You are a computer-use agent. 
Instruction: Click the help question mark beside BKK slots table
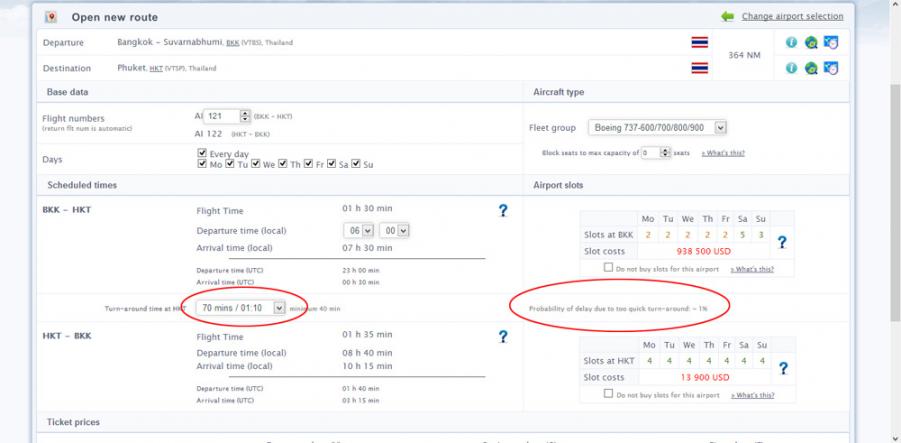tap(782, 242)
